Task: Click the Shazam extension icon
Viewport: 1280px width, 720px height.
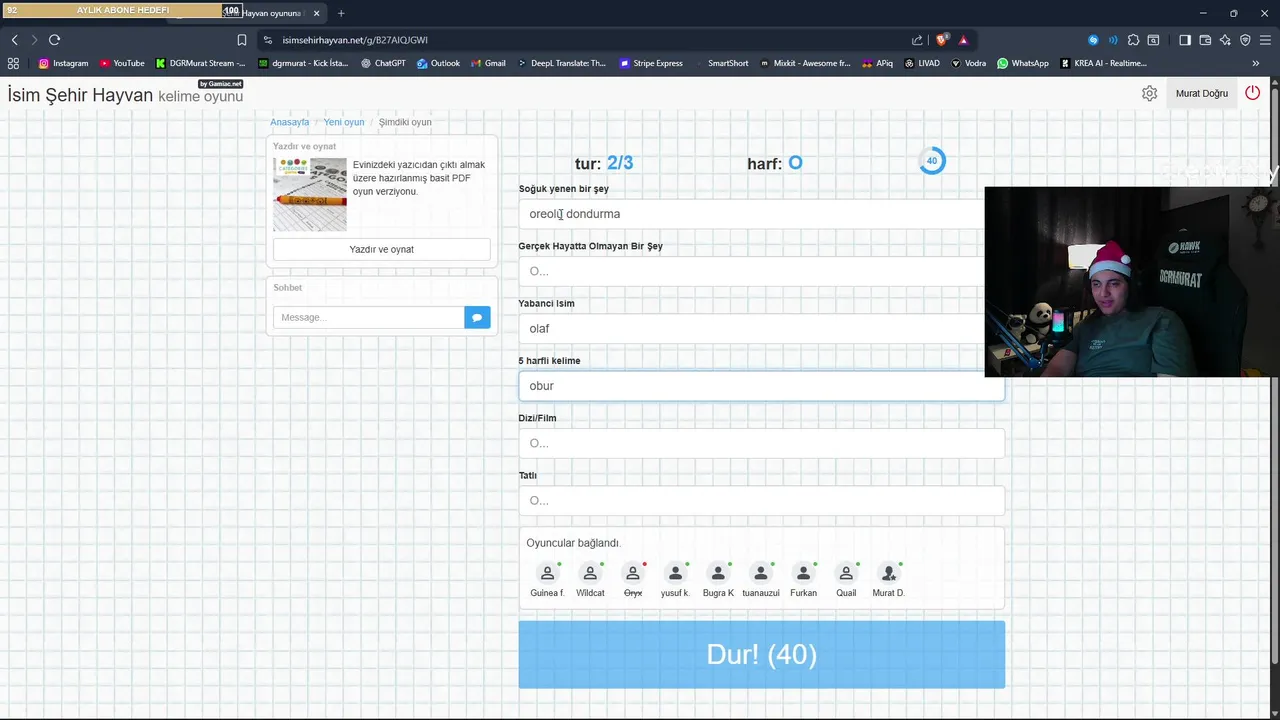Action: point(1093,40)
